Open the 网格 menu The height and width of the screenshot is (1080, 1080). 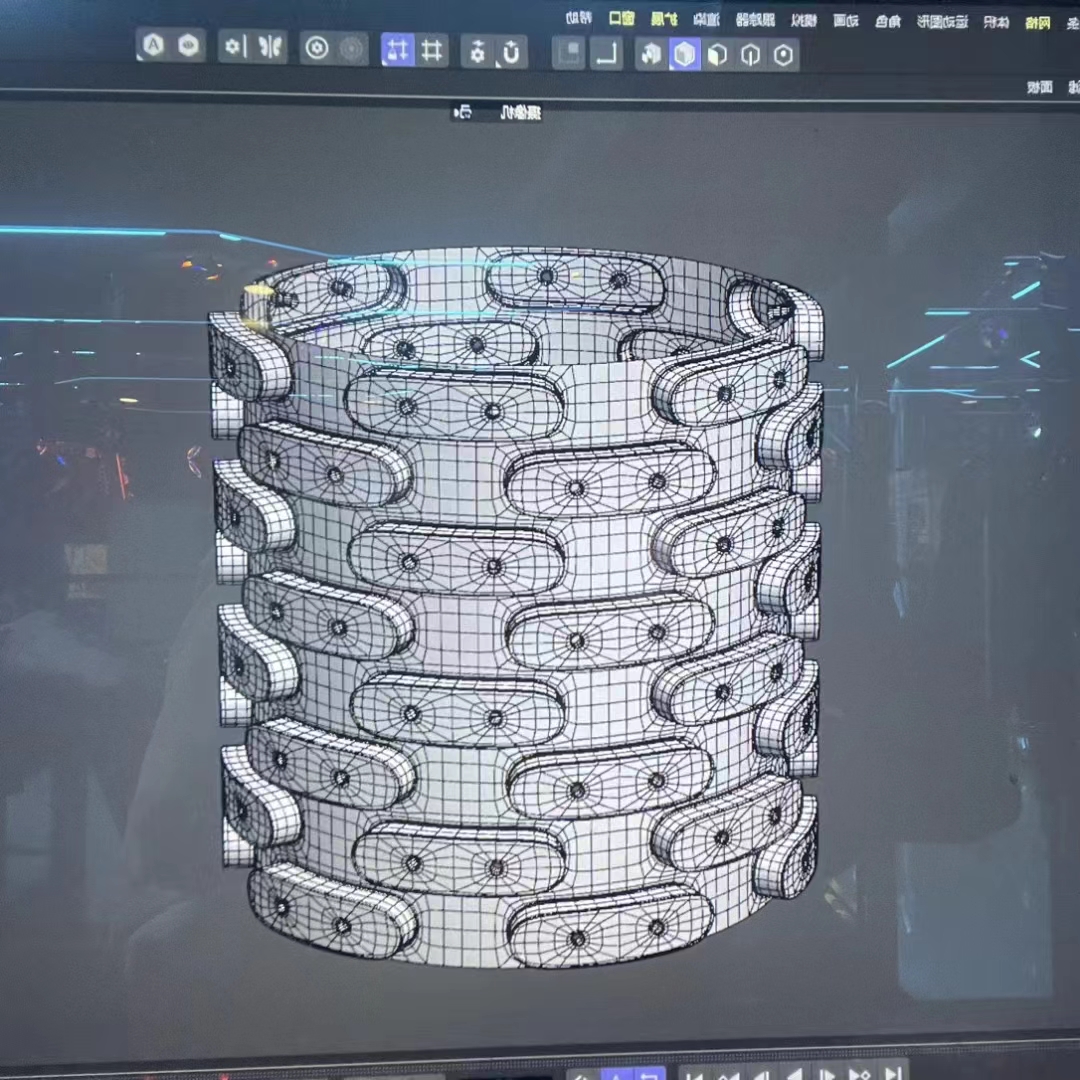1037,23
